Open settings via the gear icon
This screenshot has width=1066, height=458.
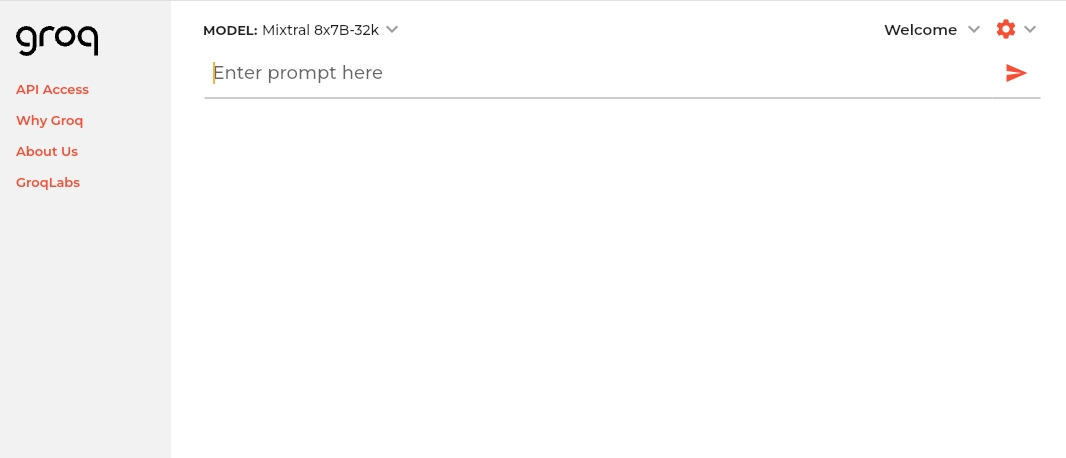(x=1005, y=29)
